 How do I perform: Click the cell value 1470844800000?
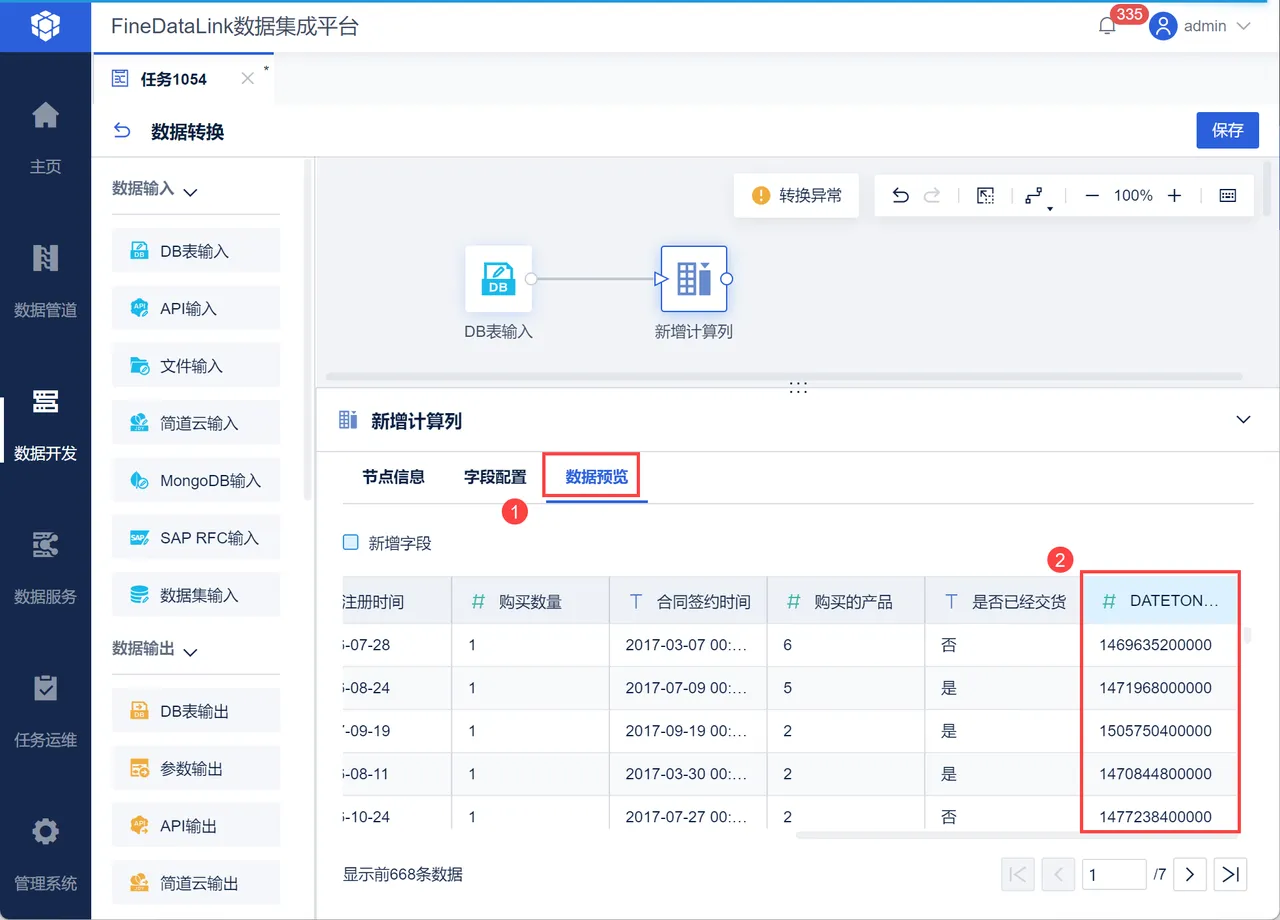(x=1155, y=774)
